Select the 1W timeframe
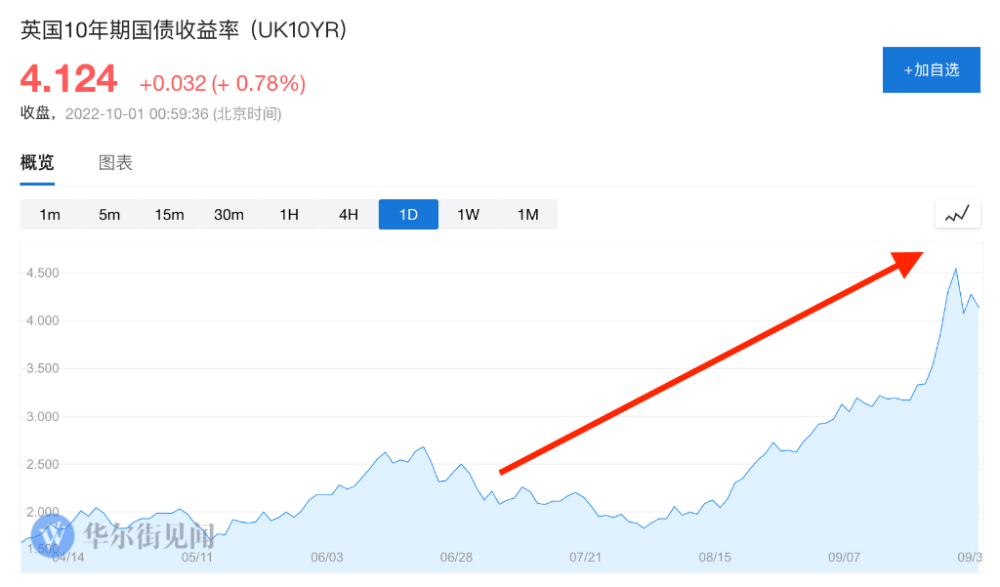 (468, 214)
